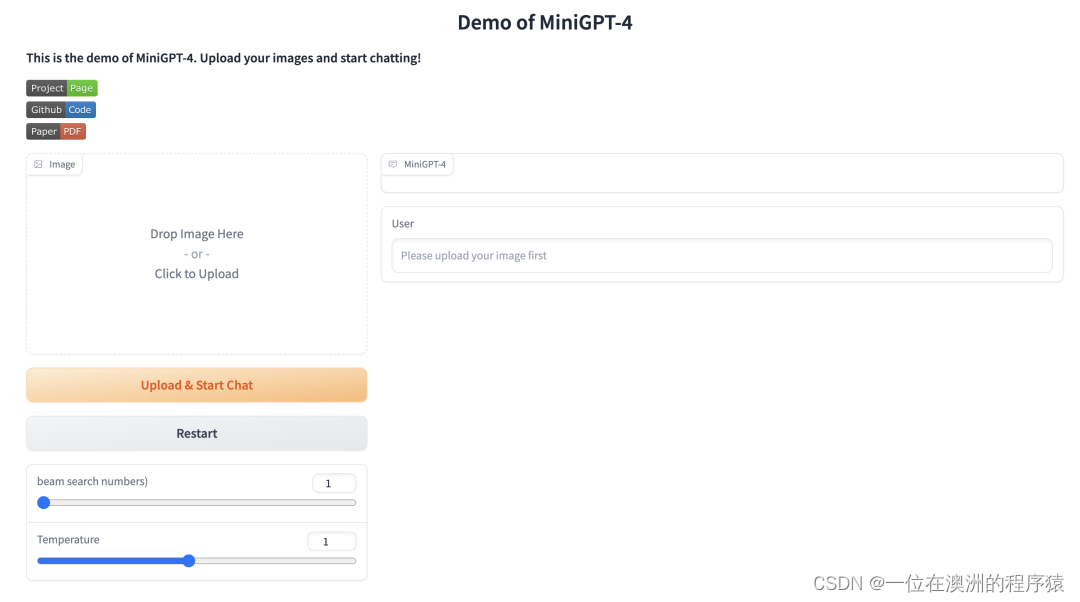Click the 'Drop Image Here' text

coord(196,233)
